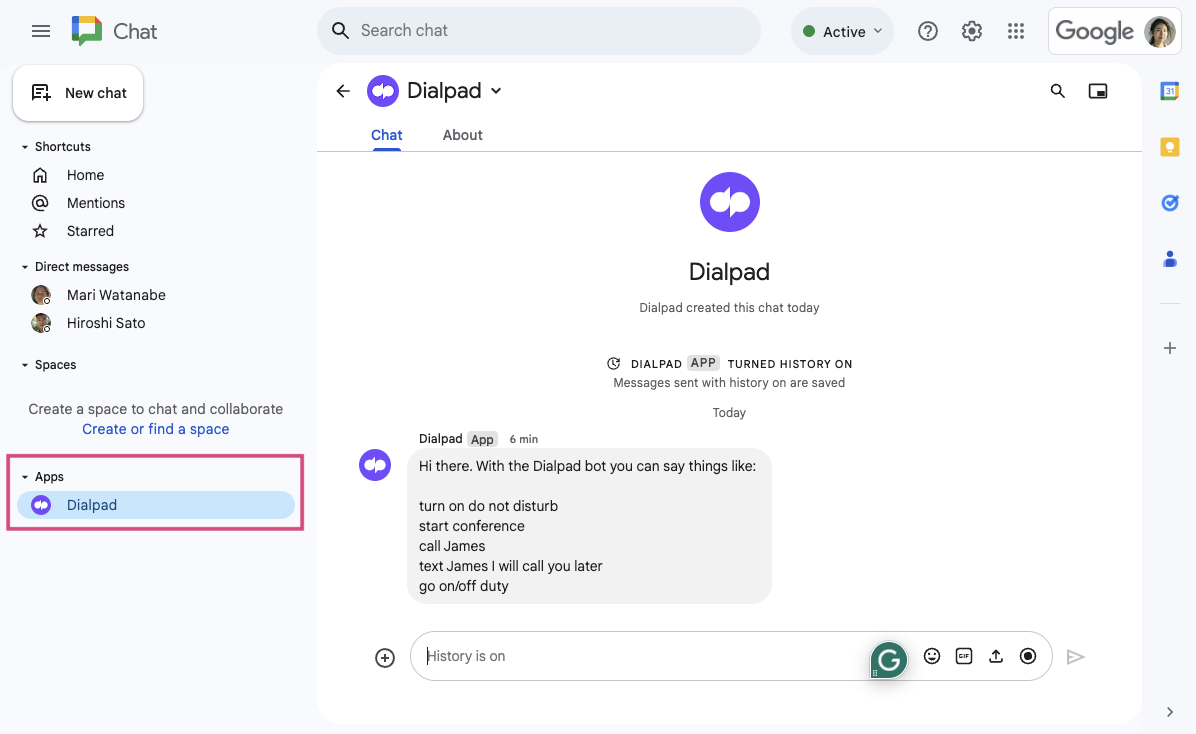
Task: Collapse the Apps section
Action: coord(25,477)
